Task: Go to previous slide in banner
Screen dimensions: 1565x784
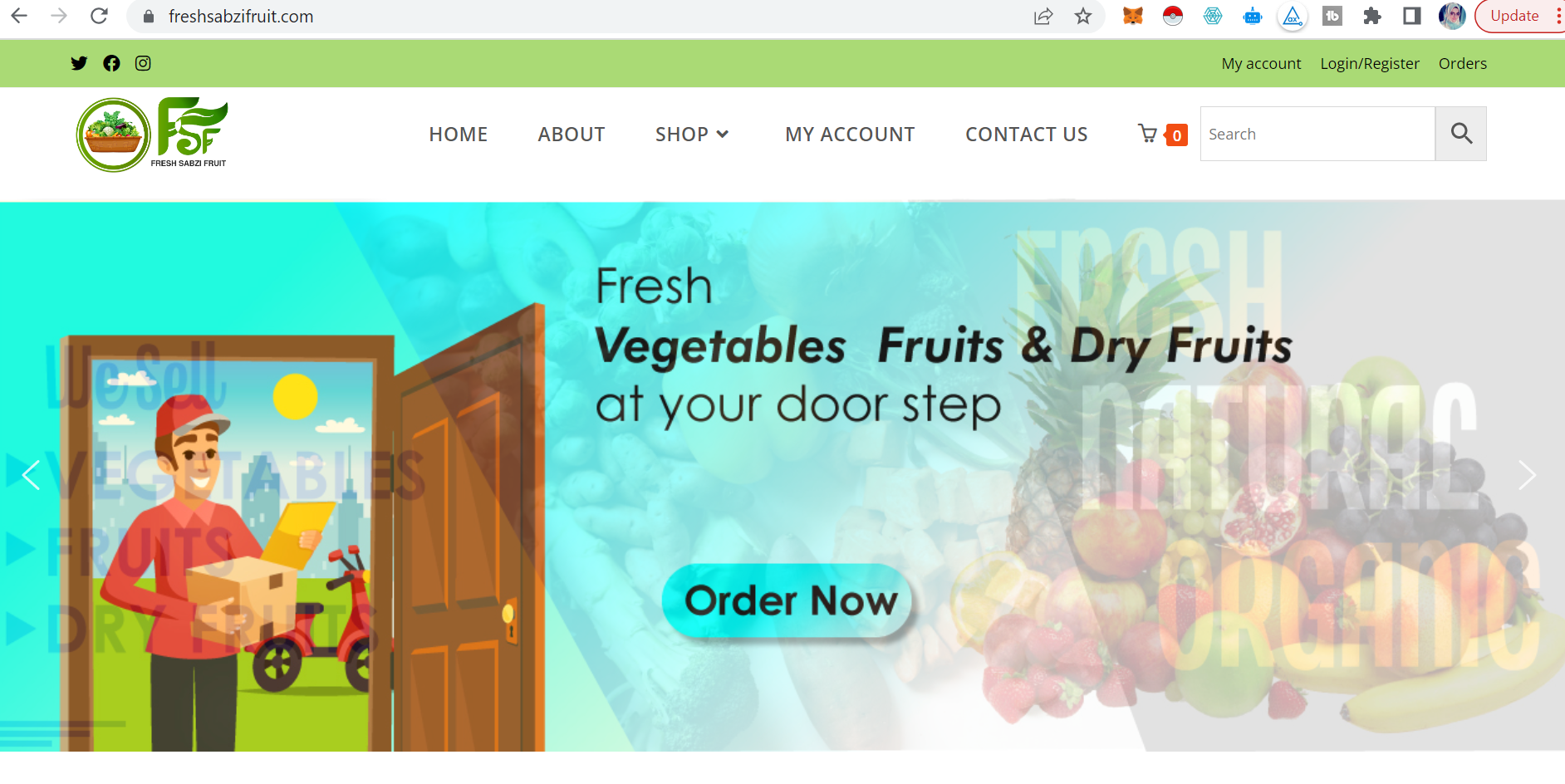Action: (32, 475)
